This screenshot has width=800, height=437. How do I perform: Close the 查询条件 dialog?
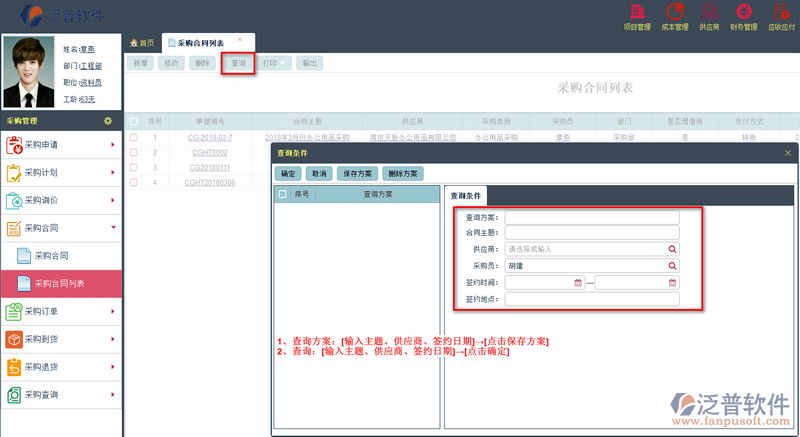tap(788, 153)
